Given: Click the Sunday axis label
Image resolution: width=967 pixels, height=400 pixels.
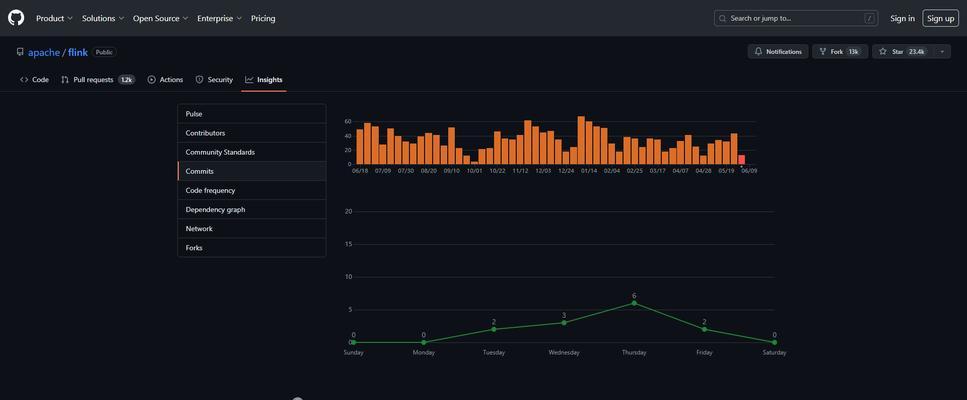Looking at the screenshot, I should click(353, 353).
